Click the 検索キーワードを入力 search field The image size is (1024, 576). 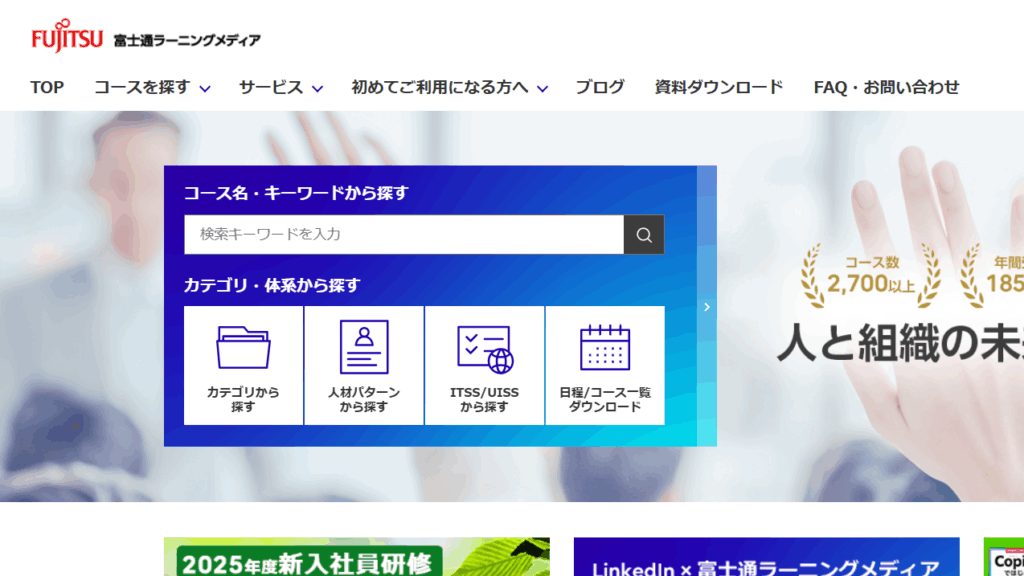(x=404, y=235)
